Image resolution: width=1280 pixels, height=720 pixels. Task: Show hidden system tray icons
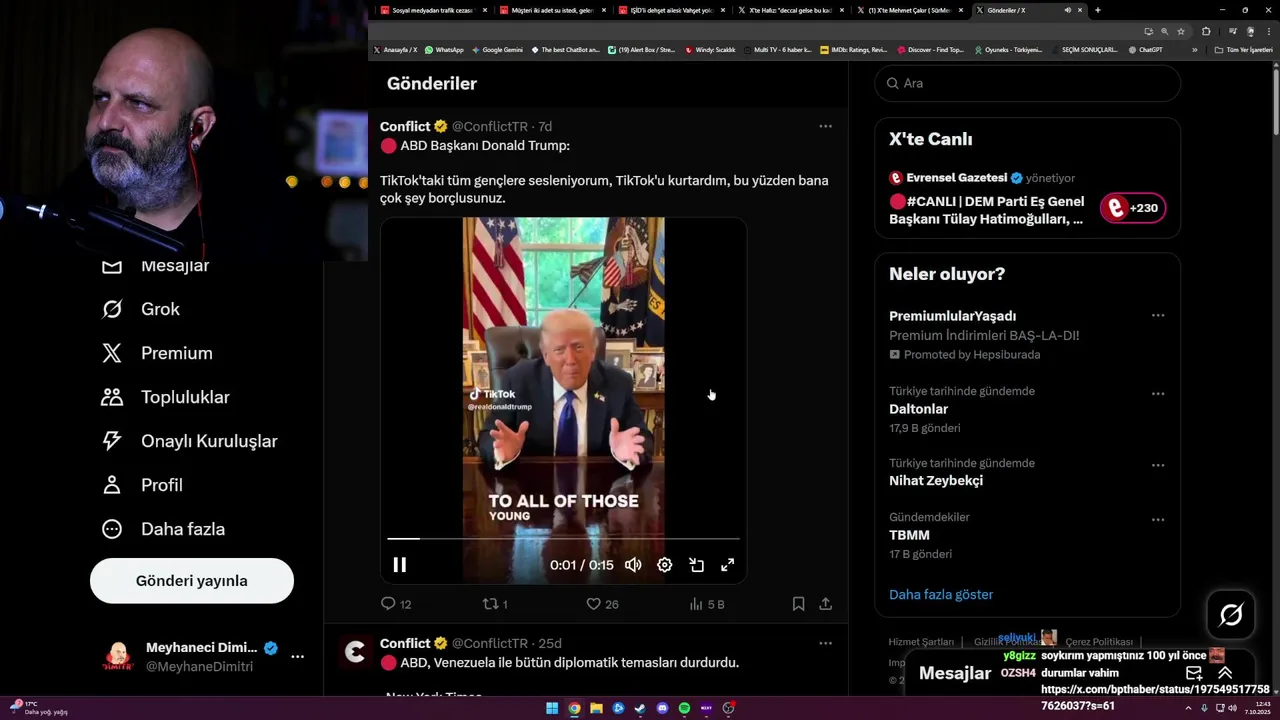[x=1188, y=708]
